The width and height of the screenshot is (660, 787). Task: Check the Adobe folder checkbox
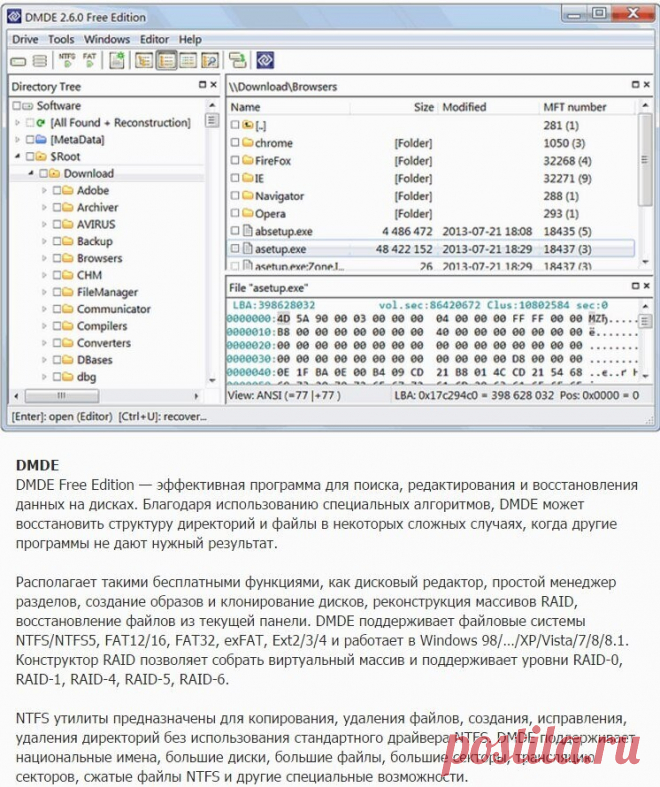click(57, 190)
